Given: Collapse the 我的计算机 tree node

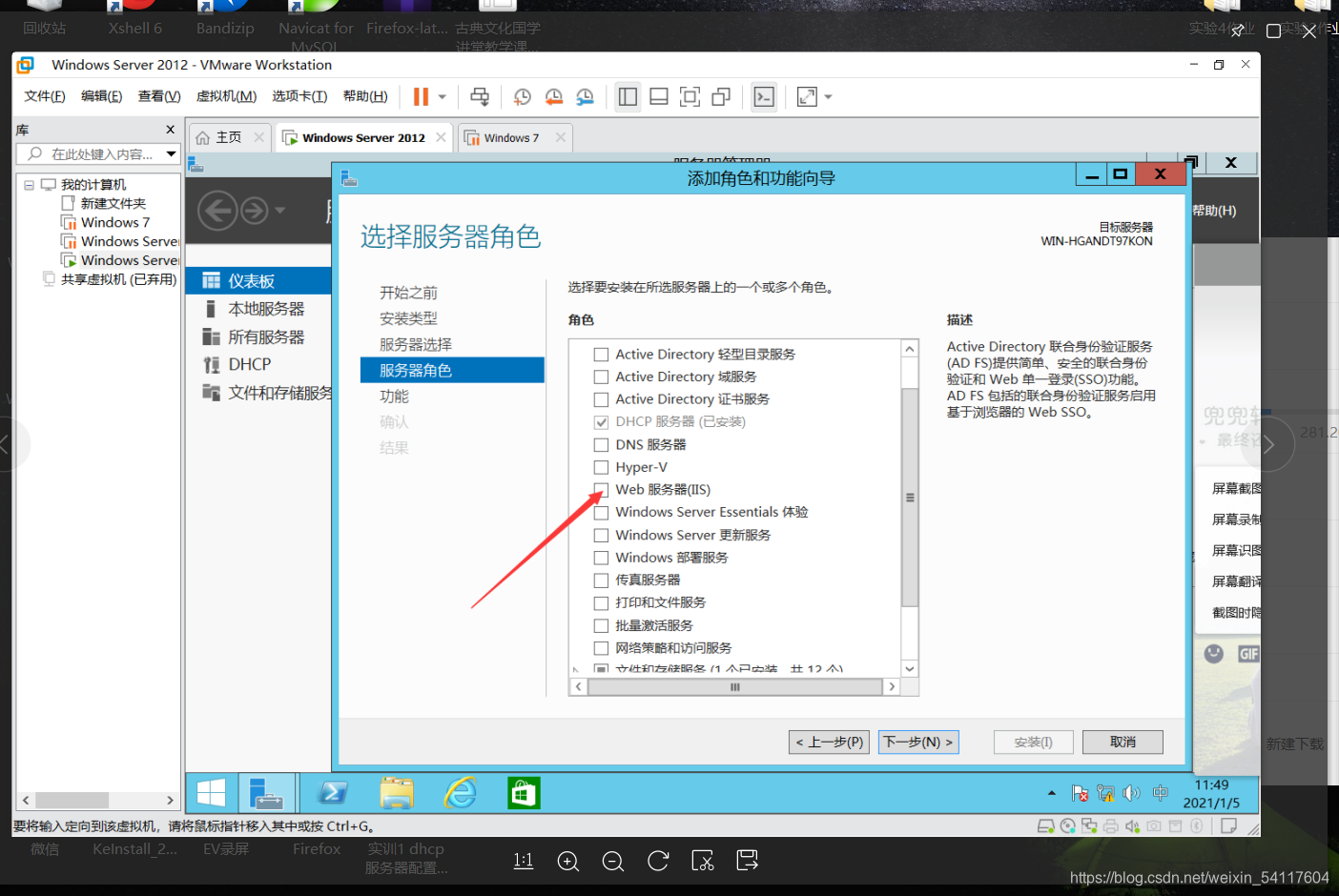Looking at the screenshot, I should tap(29, 185).
